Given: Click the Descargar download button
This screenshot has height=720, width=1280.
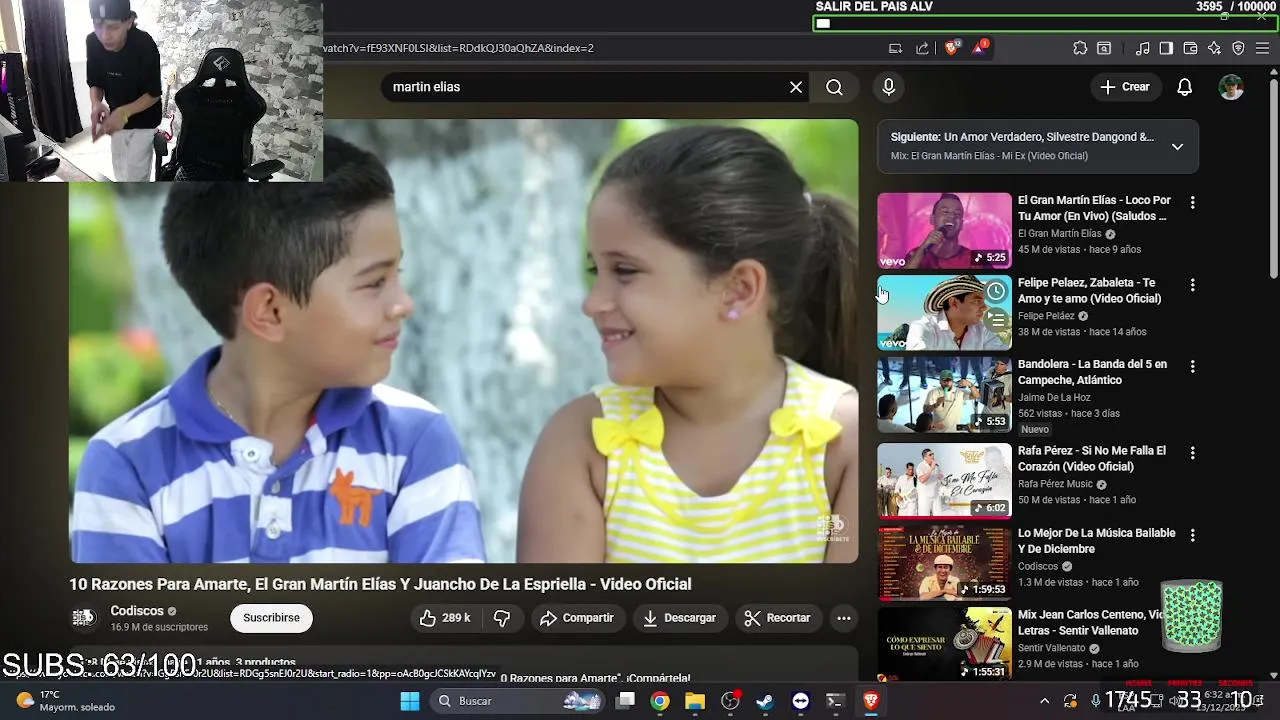Looking at the screenshot, I should (x=680, y=618).
